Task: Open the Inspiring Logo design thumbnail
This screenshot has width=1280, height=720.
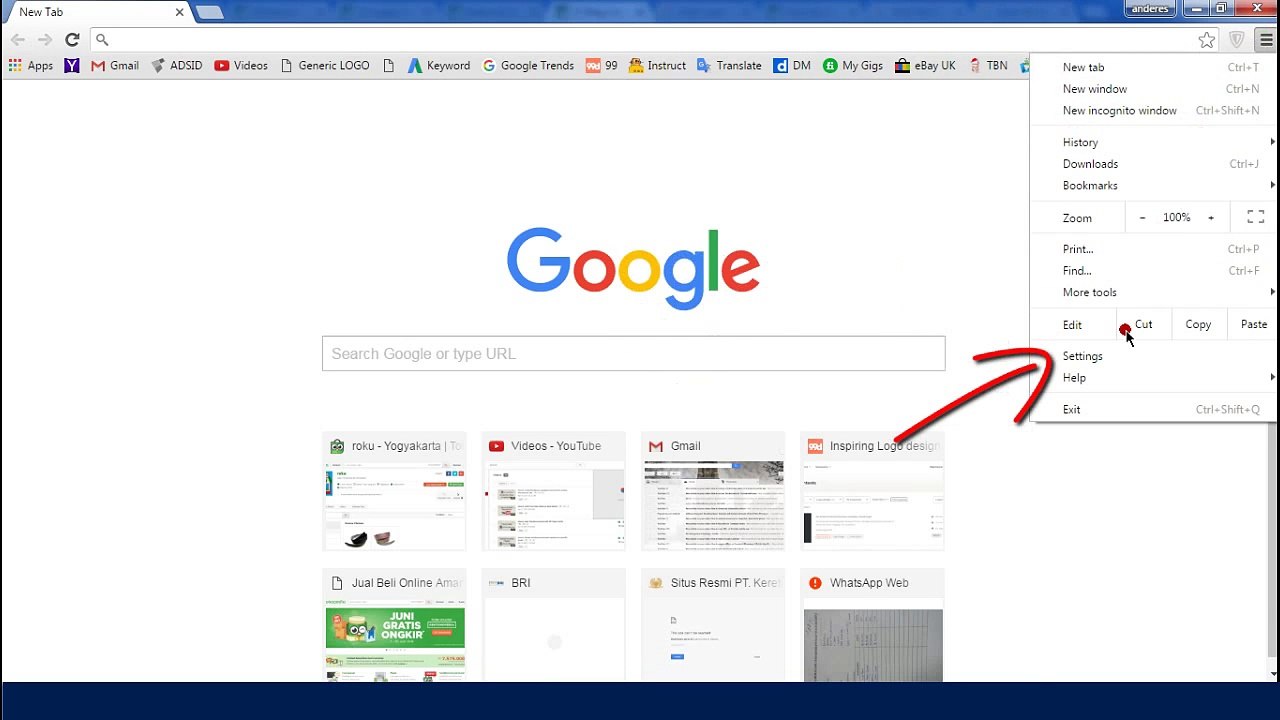Action: (x=872, y=491)
